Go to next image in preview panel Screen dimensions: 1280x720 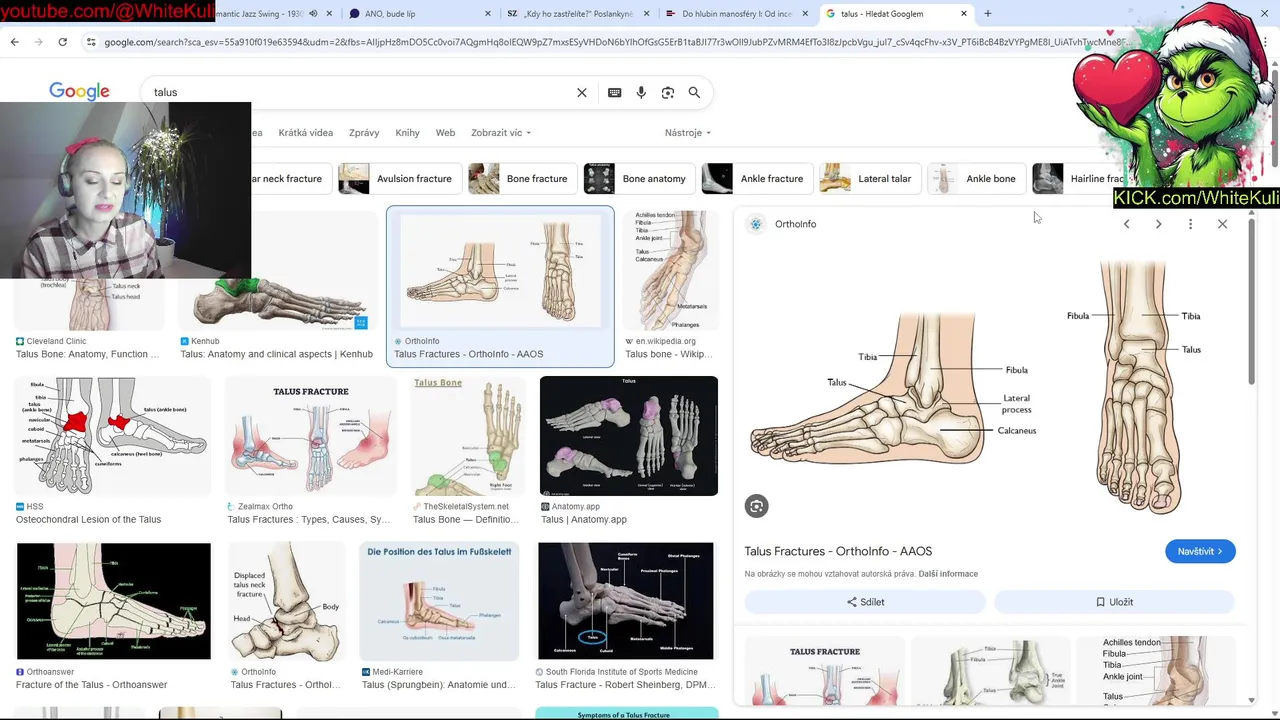coord(1158,224)
